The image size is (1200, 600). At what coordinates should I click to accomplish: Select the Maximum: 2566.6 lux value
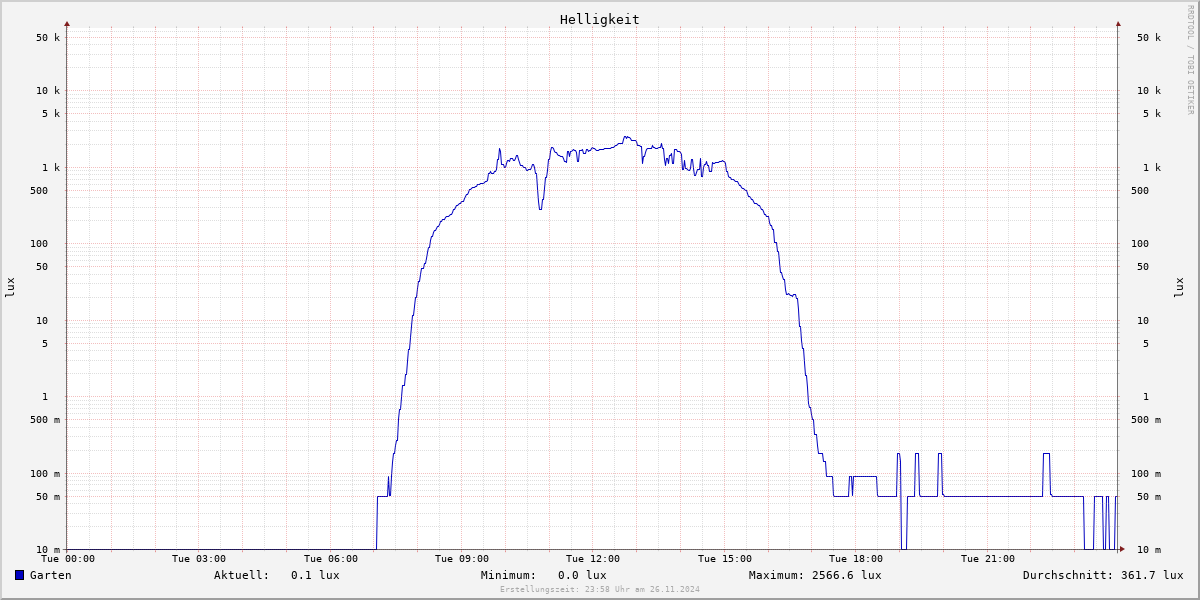point(815,575)
